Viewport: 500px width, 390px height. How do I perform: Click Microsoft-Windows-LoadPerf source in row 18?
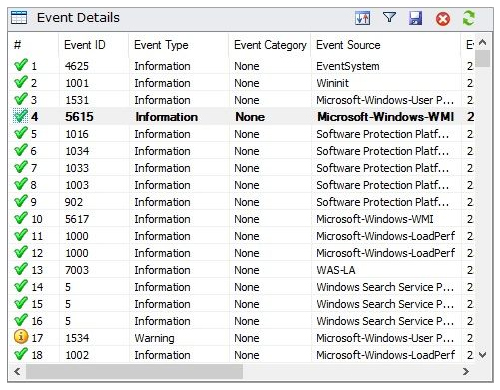pos(385,355)
